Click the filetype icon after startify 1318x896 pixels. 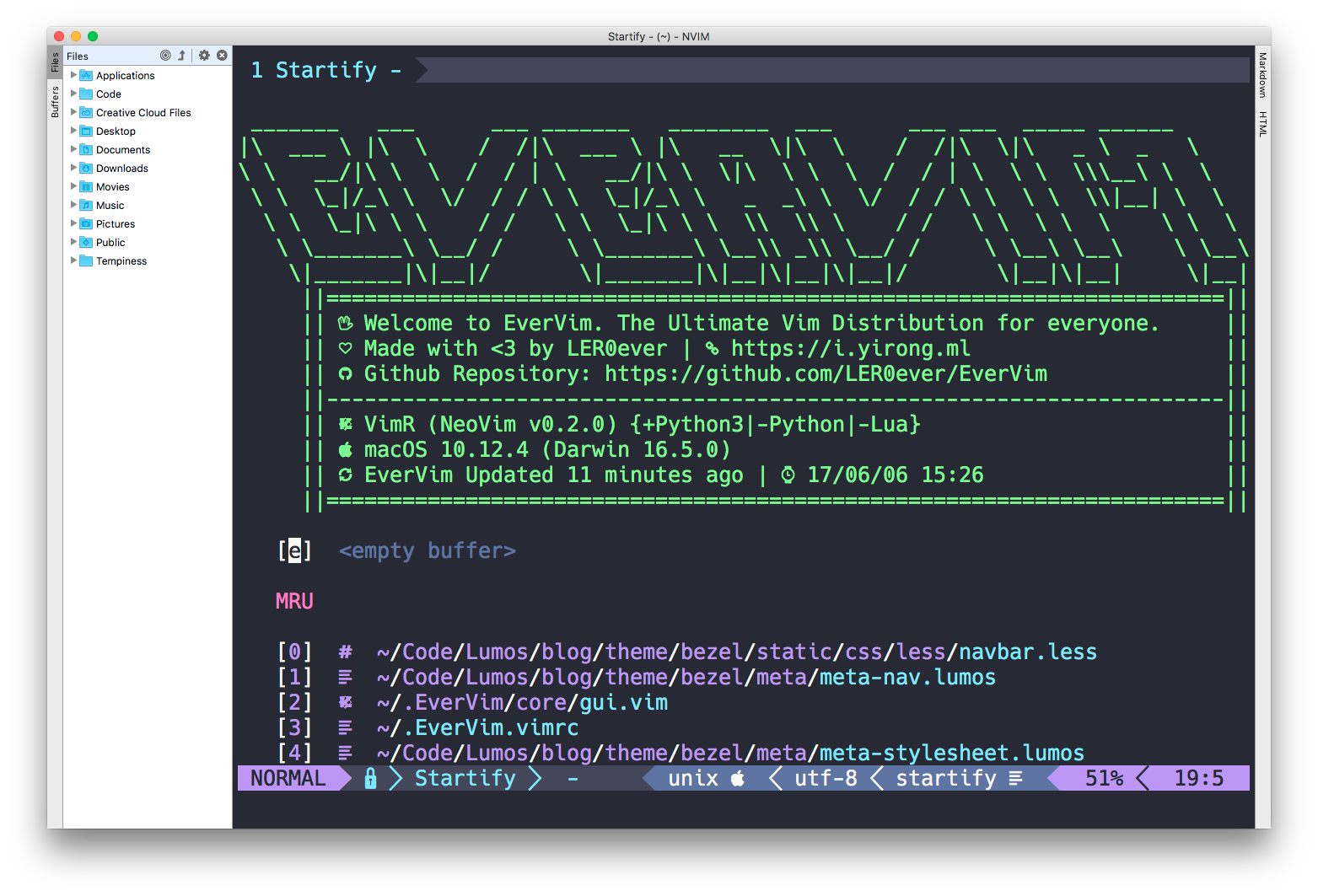[1016, 778]
